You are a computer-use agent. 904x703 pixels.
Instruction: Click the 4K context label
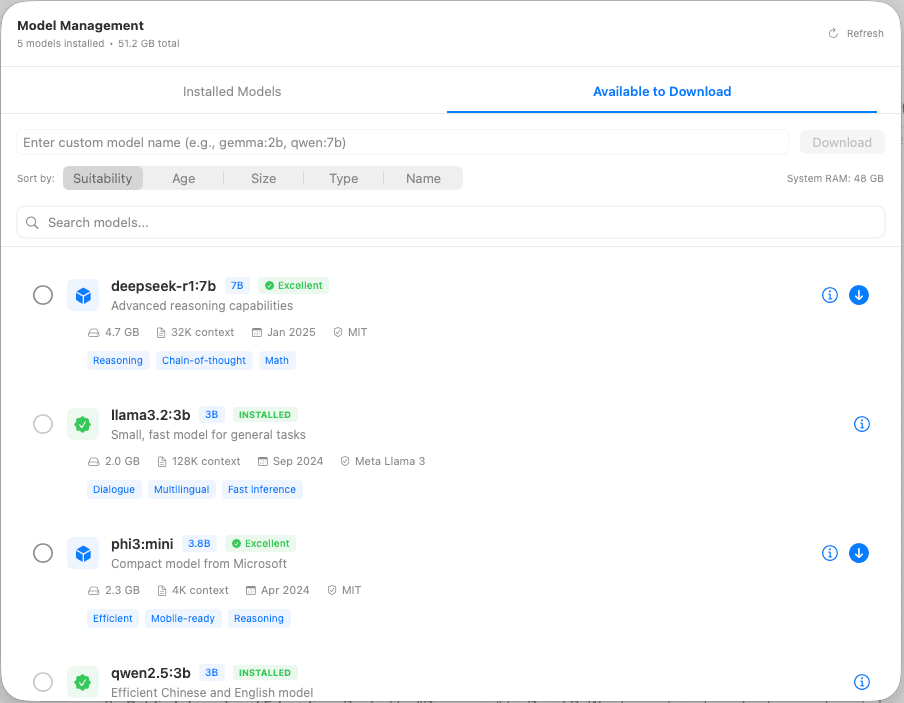point(193,590)
